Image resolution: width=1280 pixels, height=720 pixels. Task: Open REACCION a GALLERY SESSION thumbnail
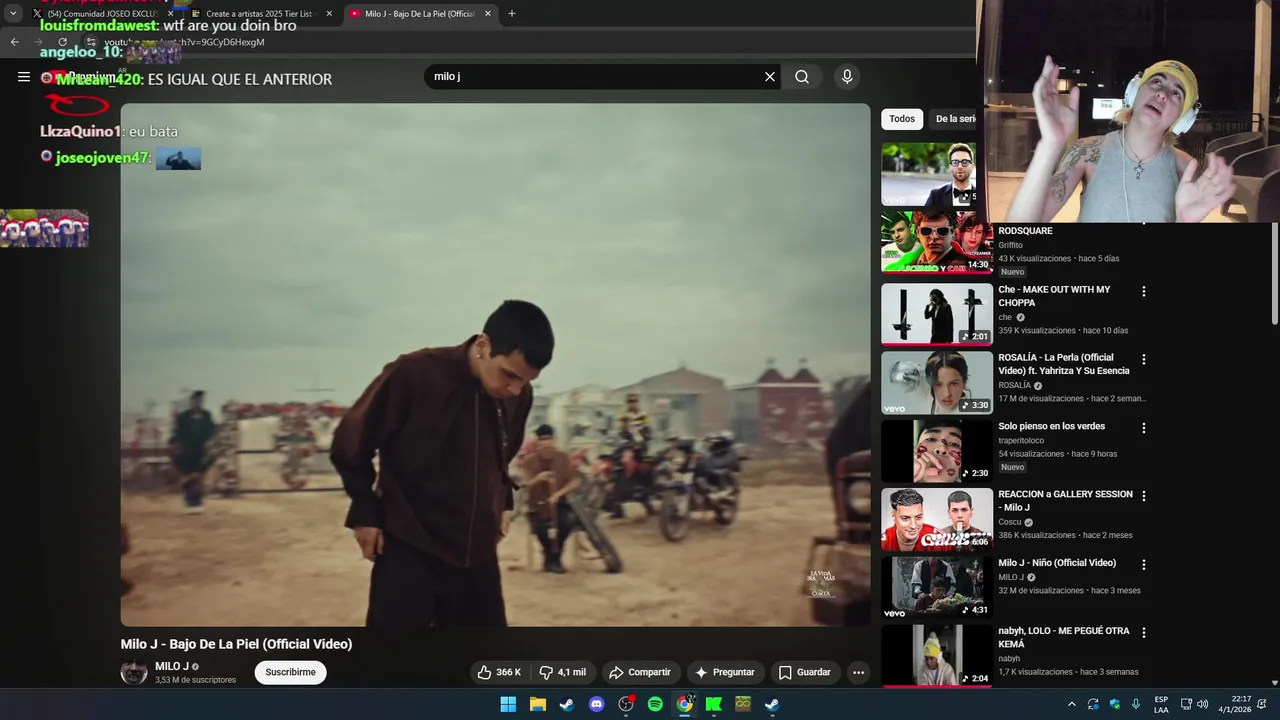click(937, 519)
